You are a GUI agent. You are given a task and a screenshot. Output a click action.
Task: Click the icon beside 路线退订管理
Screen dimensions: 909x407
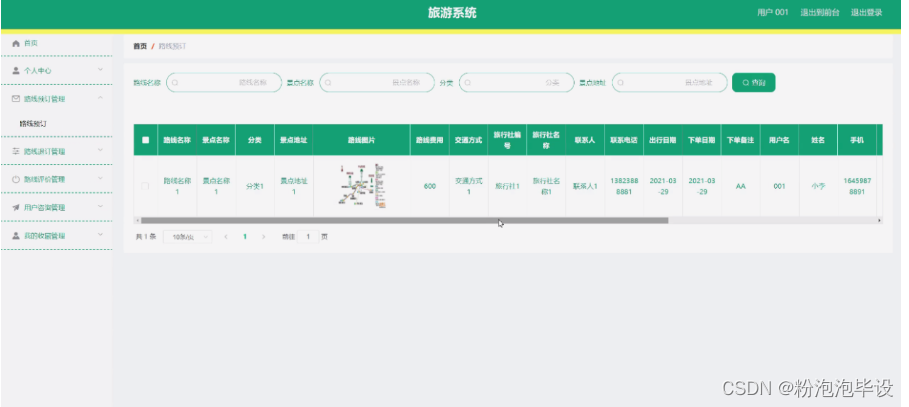[16, 151]
